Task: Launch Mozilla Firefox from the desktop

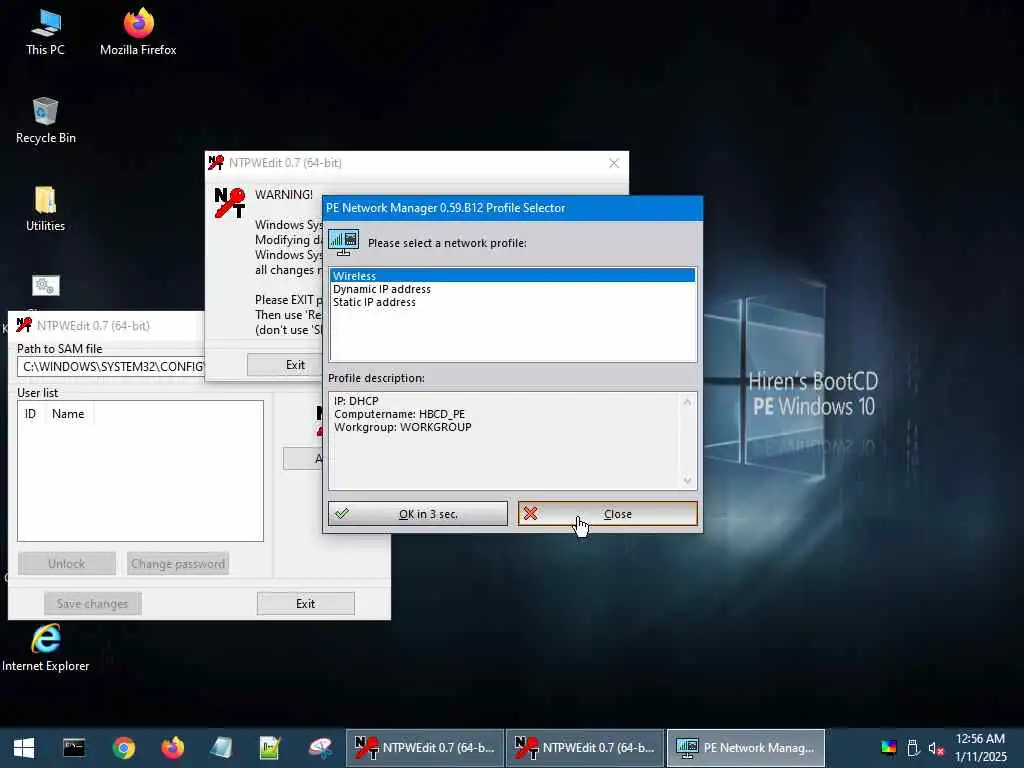Action: [x=138, y=33]
